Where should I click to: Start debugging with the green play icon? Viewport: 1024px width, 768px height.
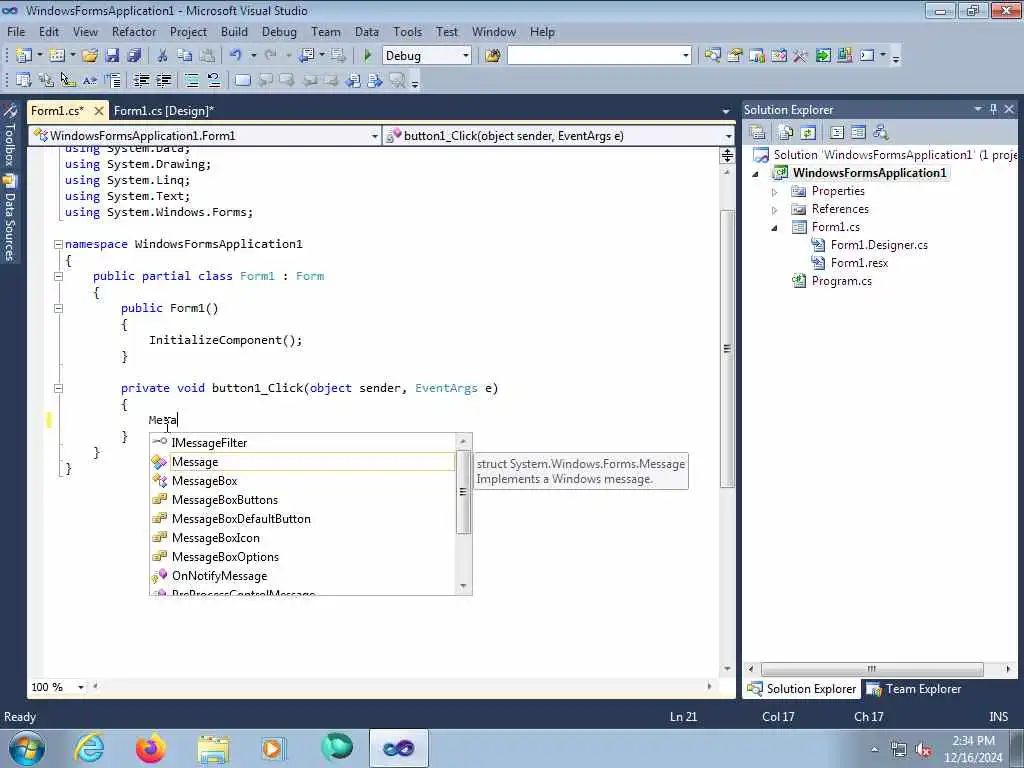coord(368,56)
